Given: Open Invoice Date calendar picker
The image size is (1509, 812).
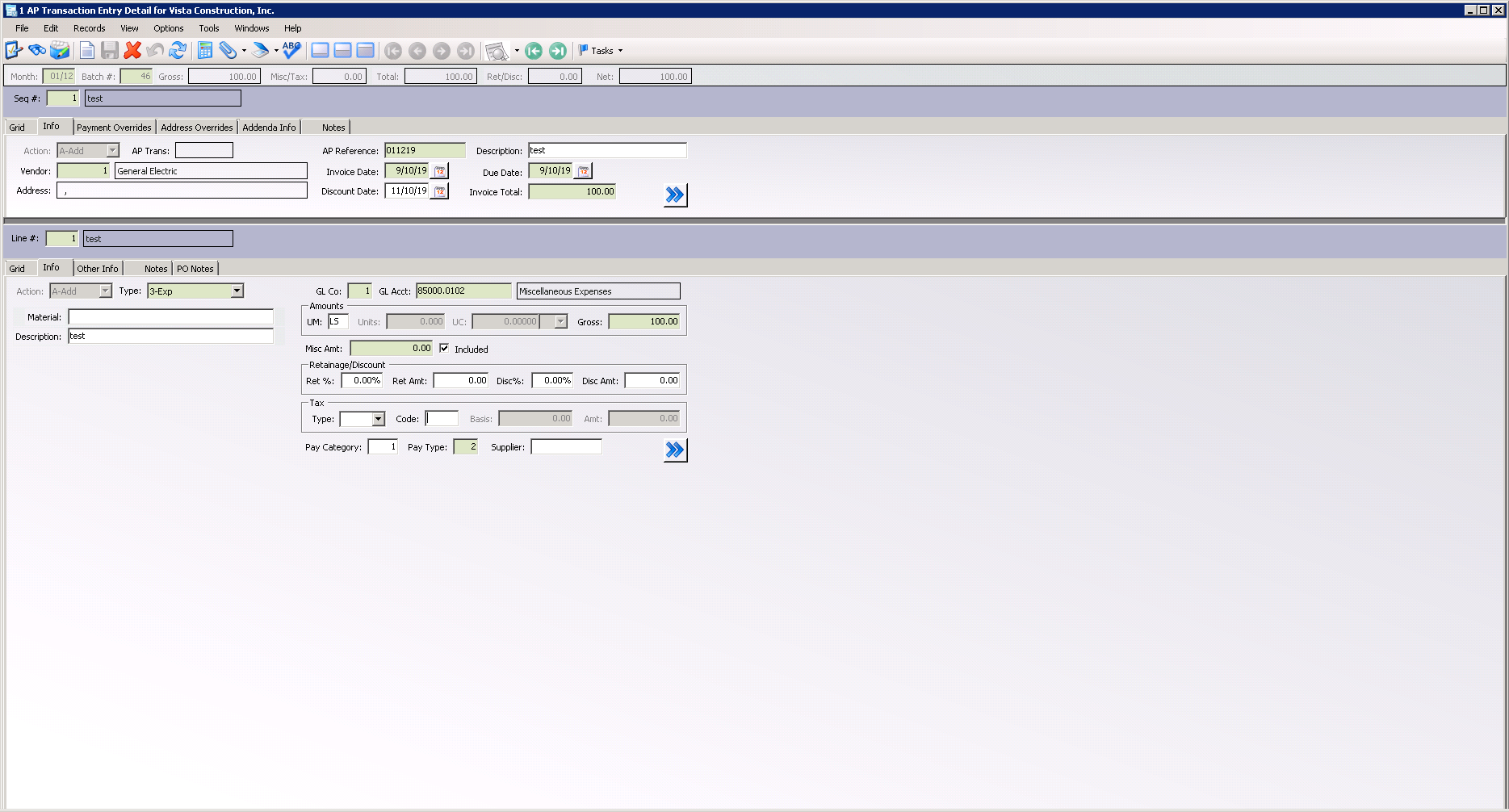Looking at the screenshot, I should tap(440, 171).
